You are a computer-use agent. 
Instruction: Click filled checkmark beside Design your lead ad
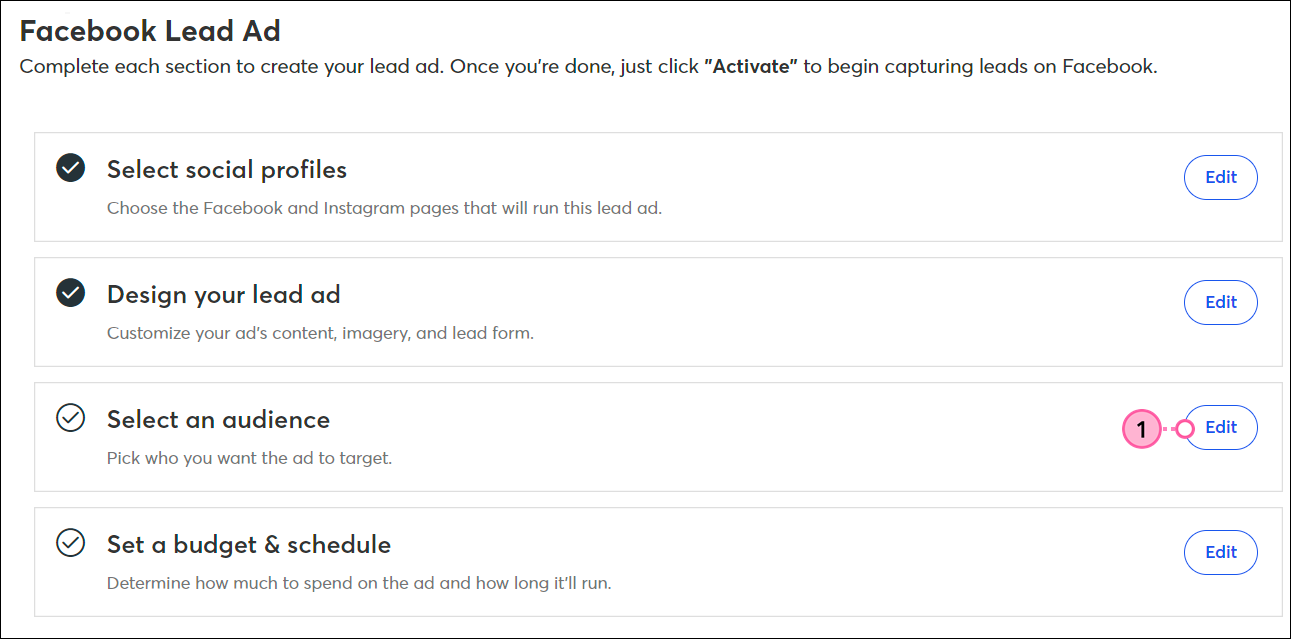tap(70, 293)
